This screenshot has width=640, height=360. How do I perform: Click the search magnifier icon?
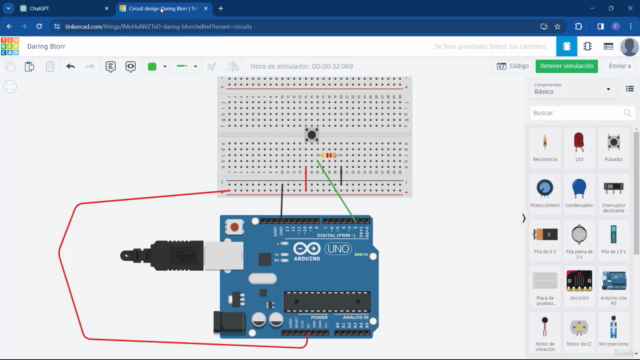tap(627, 113)
